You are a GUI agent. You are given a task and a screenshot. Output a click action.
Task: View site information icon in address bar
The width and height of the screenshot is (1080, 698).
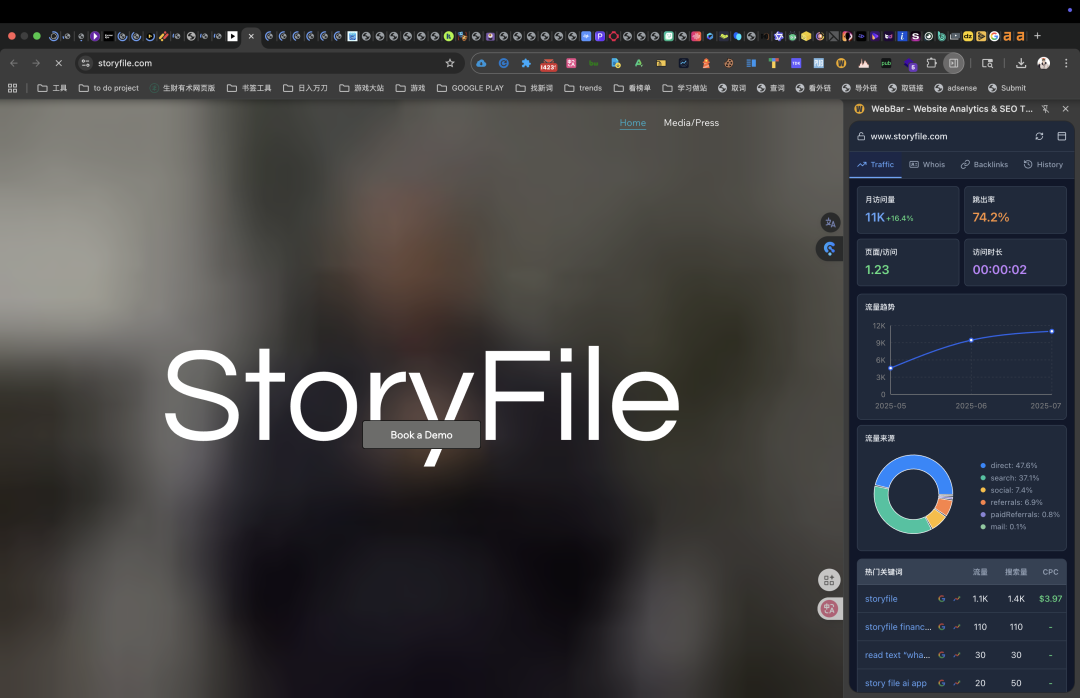point(85,63)
